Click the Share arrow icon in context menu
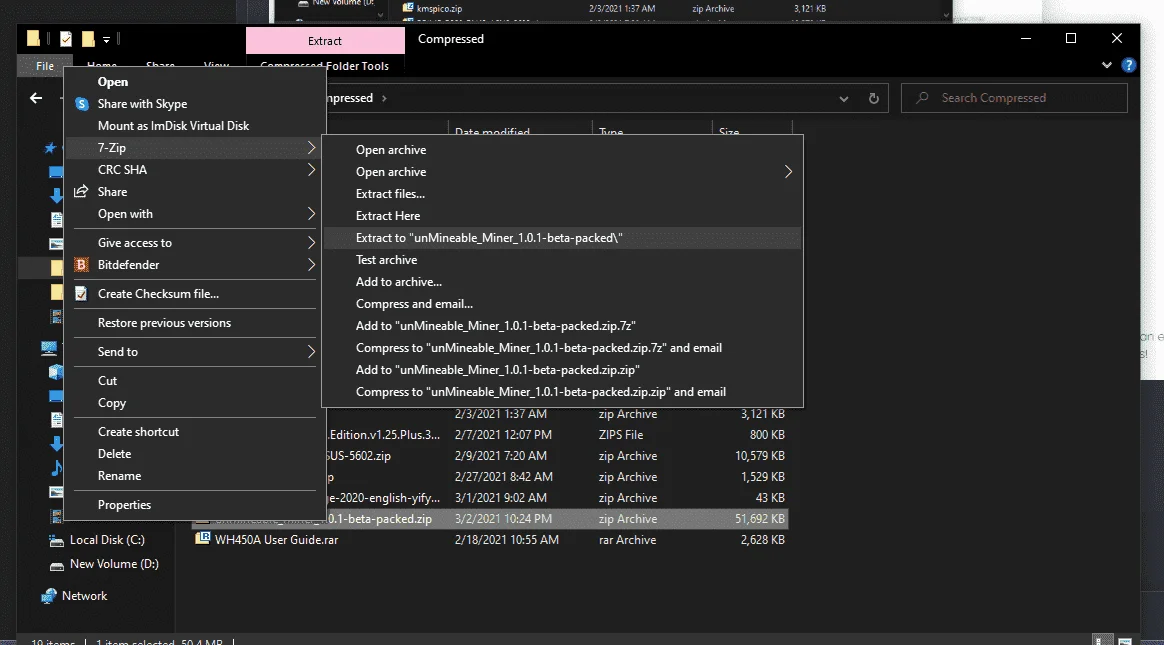The height and width of the screenshot is (645, 1164). [x=81, y=191]
